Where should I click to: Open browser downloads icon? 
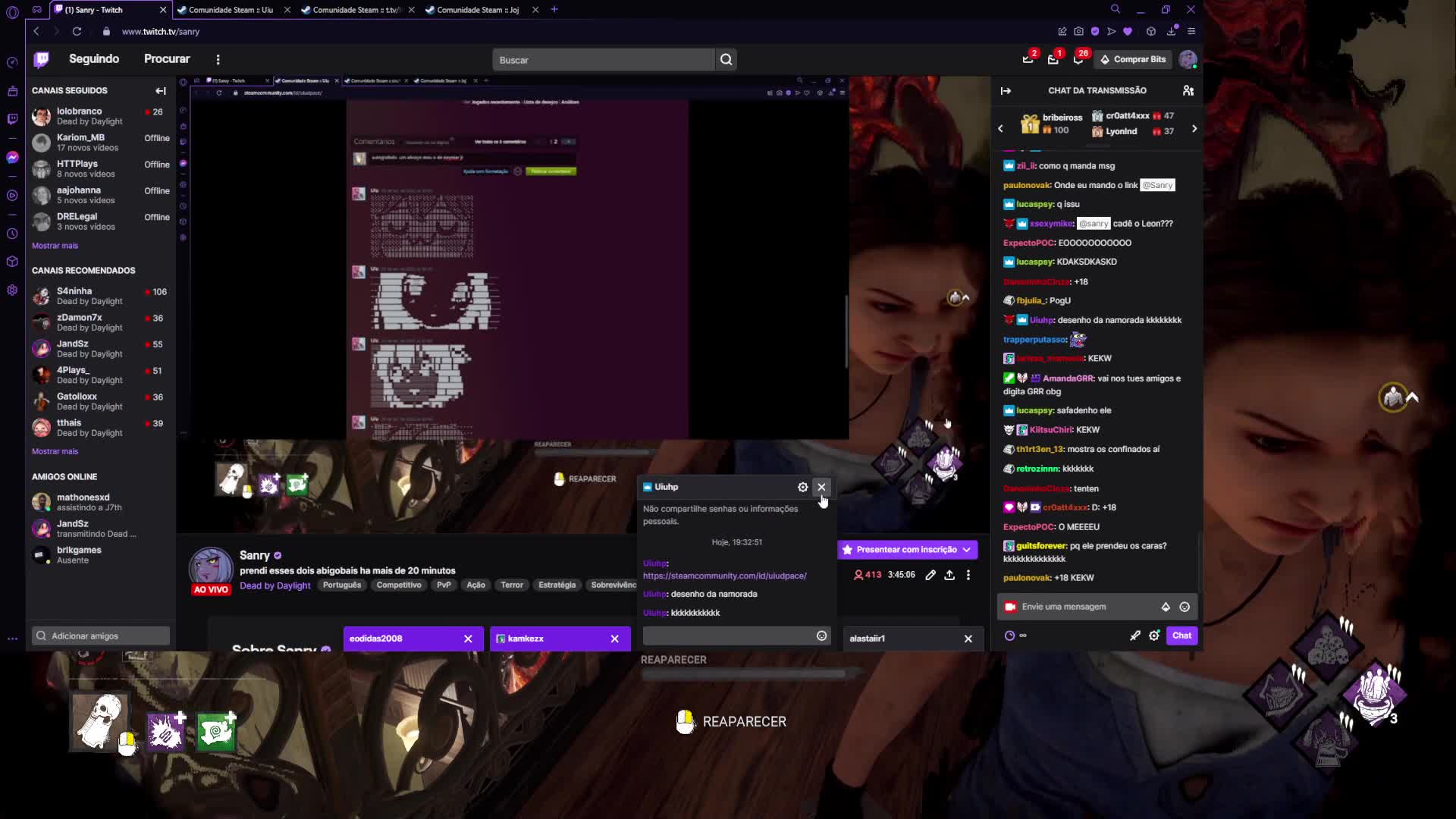click(1172, 31)
